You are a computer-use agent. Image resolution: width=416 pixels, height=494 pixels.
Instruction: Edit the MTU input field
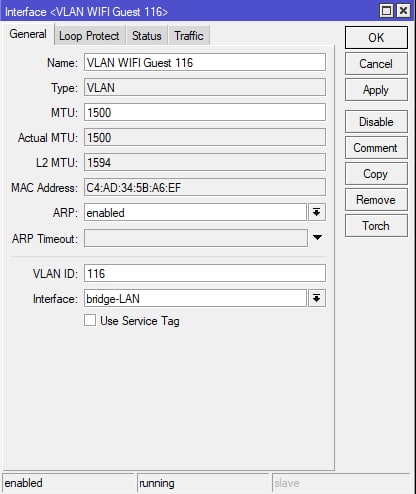point(205,112)
